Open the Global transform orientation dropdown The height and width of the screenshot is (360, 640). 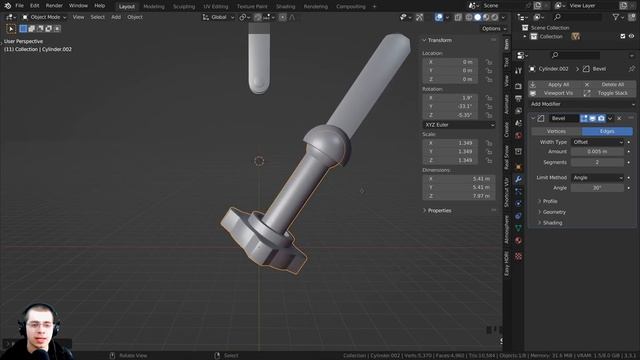pos(218,17)
